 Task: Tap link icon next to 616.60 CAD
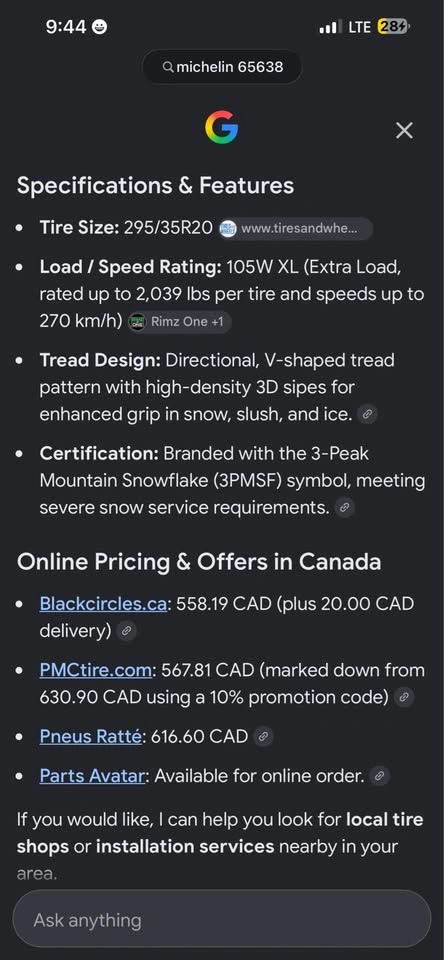pyautogui.click(x=263, y=737)
